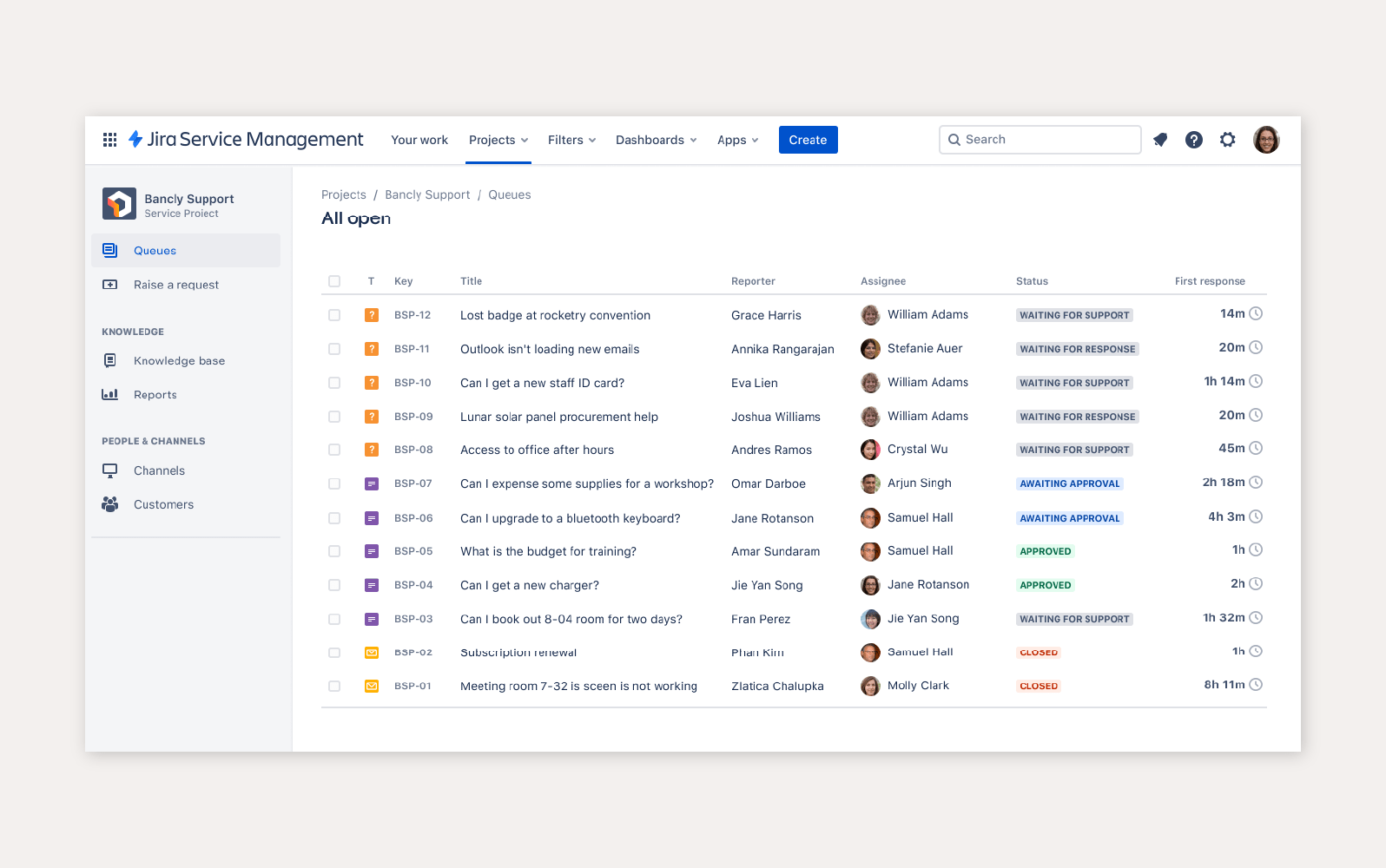Click William Adams avatar in BSP-12 row
This screenshot has width=1386, height=868.
870,315
